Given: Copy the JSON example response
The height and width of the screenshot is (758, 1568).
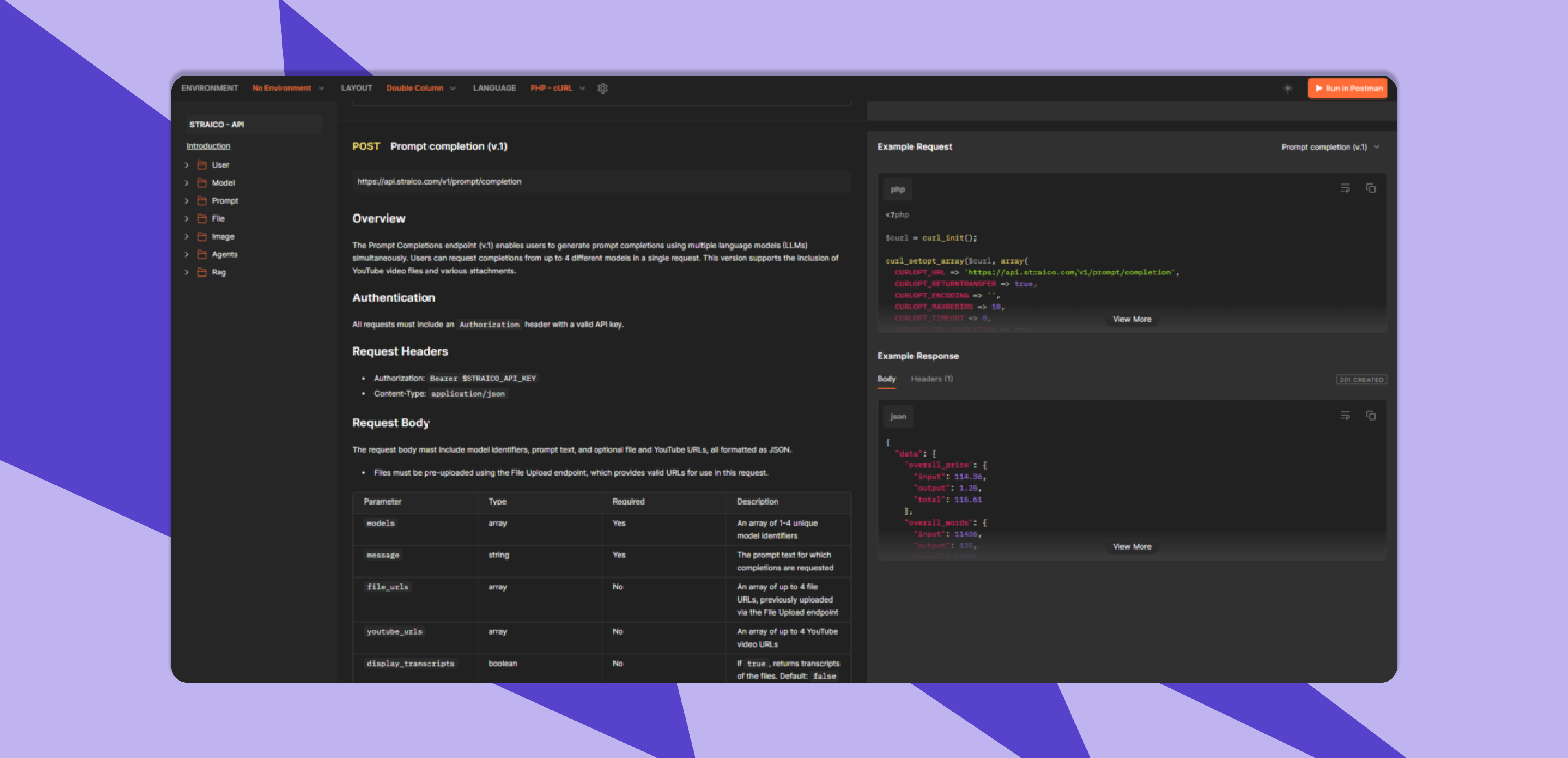Looking at the screenshot, I should pyautogui.click(x=1370, y=416).
